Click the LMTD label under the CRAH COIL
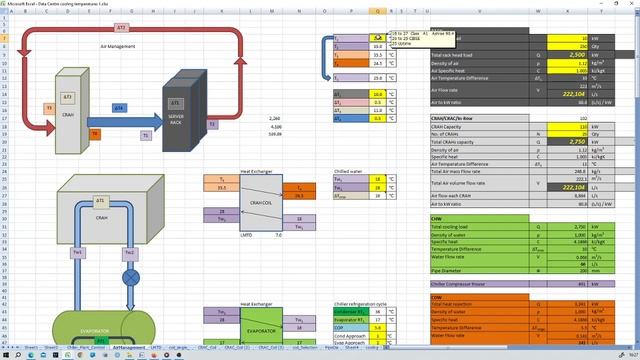 click(x=246, y=235)
